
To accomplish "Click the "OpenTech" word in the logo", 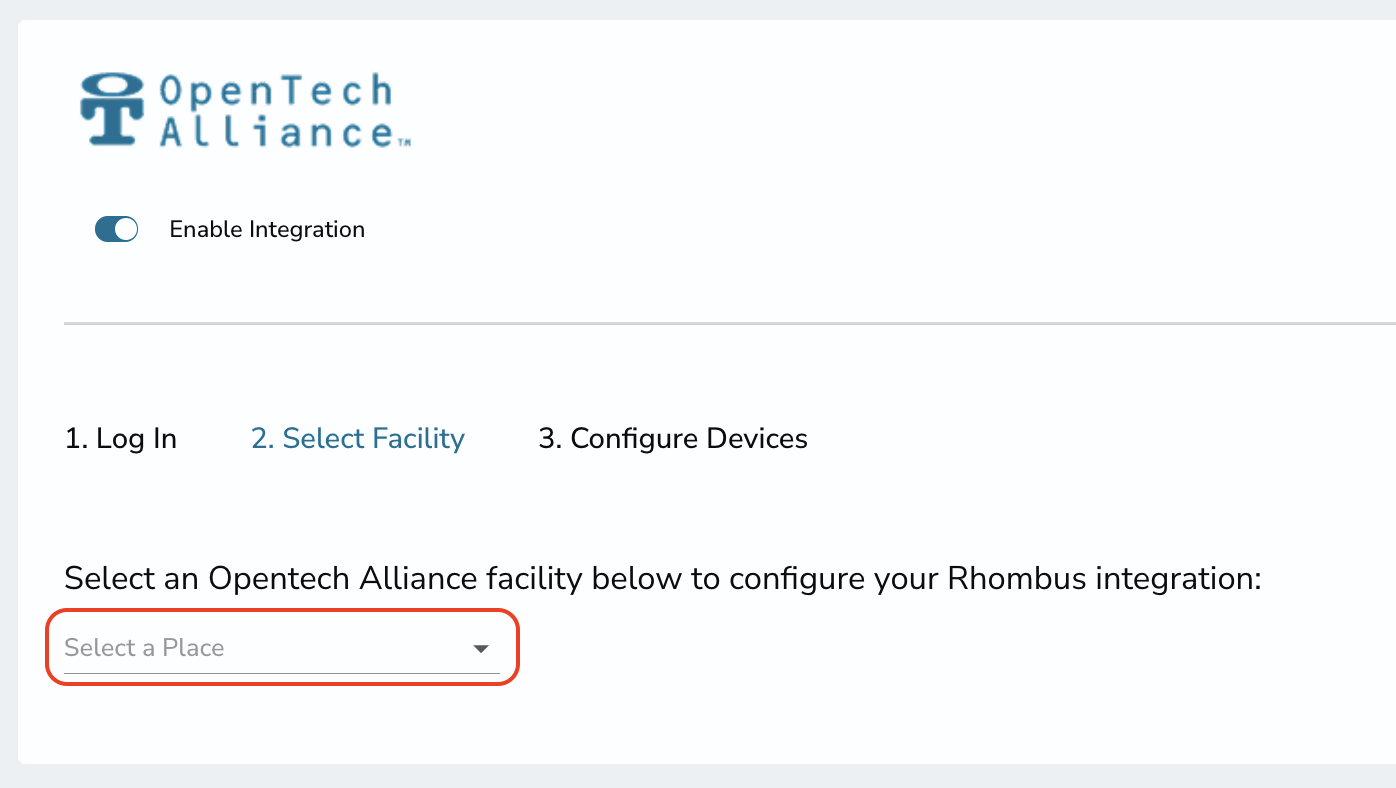I will click(276, 92).
